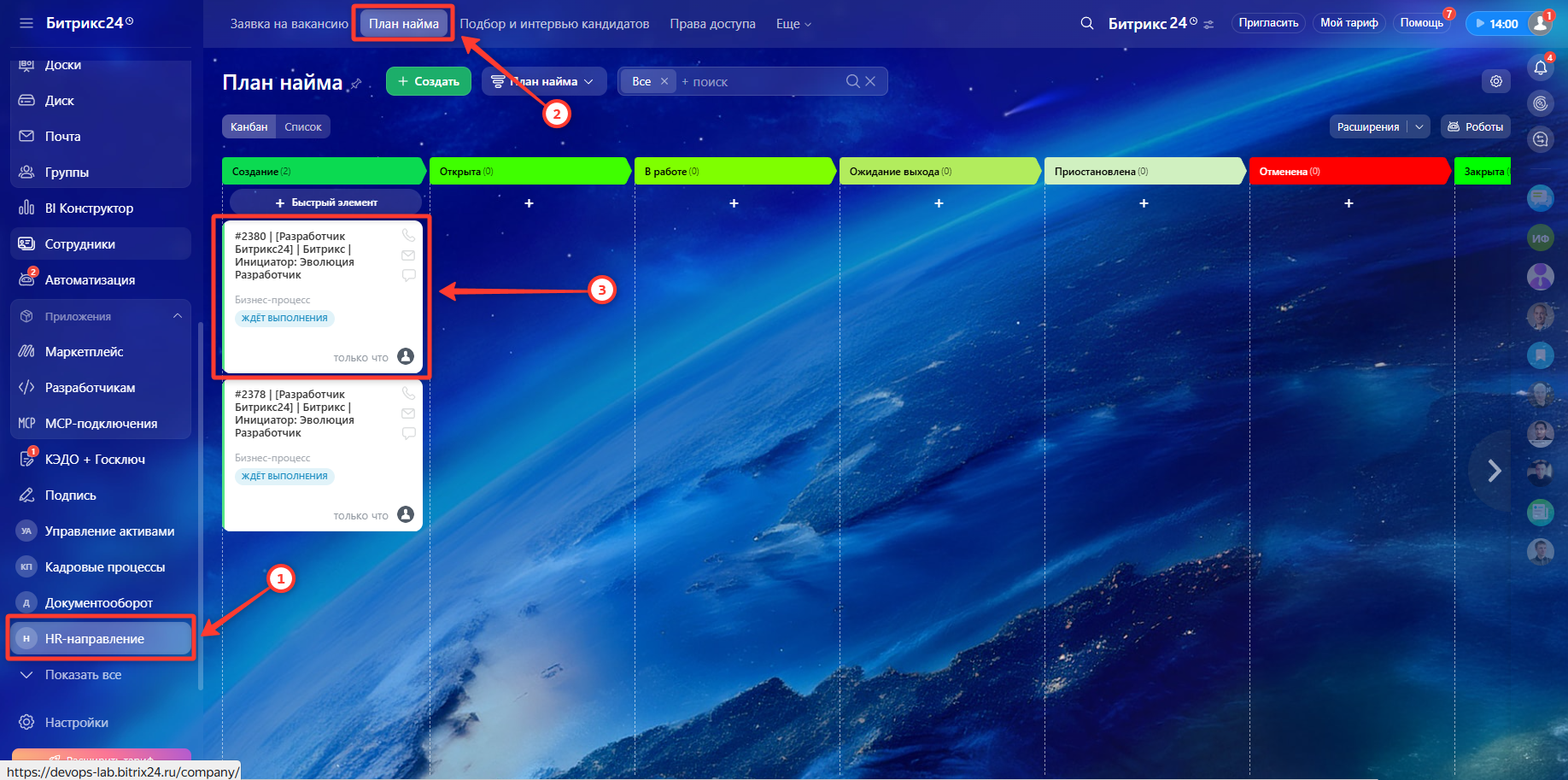This screenshot has width=1568, height=780.
Task: Click the envelope icon on card #2380
Action: (x=408, y=255)
